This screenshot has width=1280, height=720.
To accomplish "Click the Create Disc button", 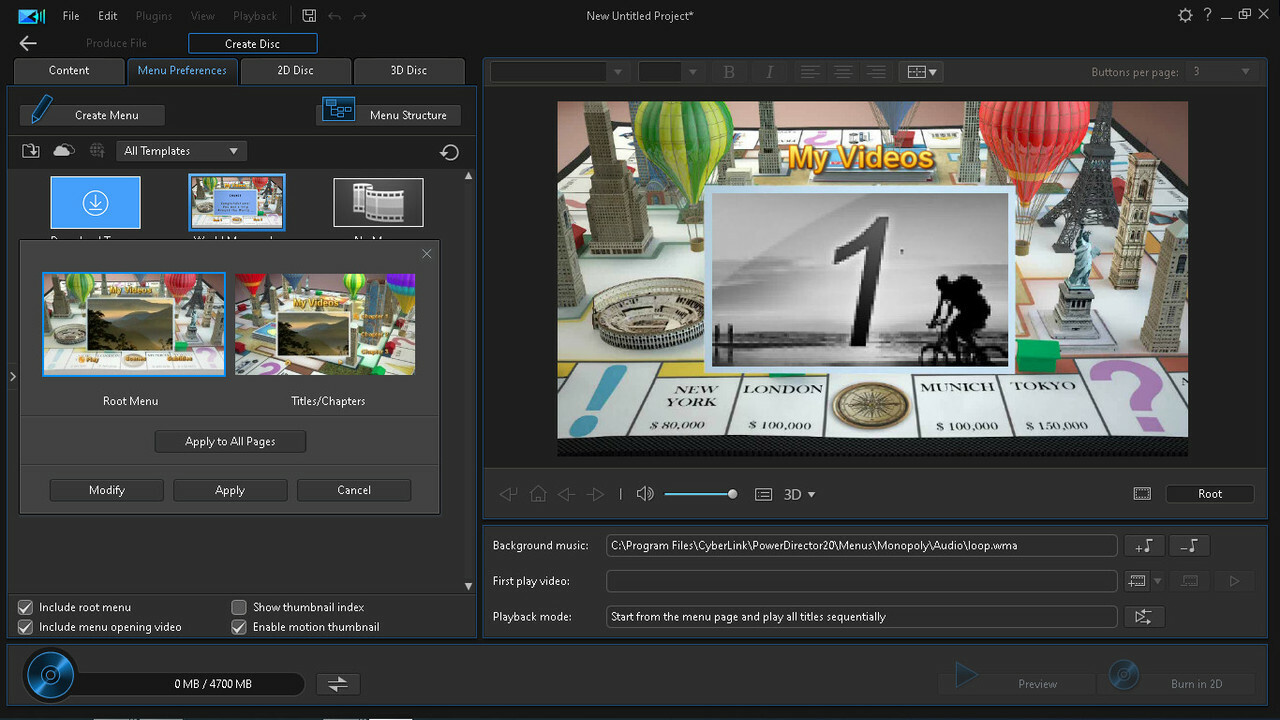I will [253, 44].
